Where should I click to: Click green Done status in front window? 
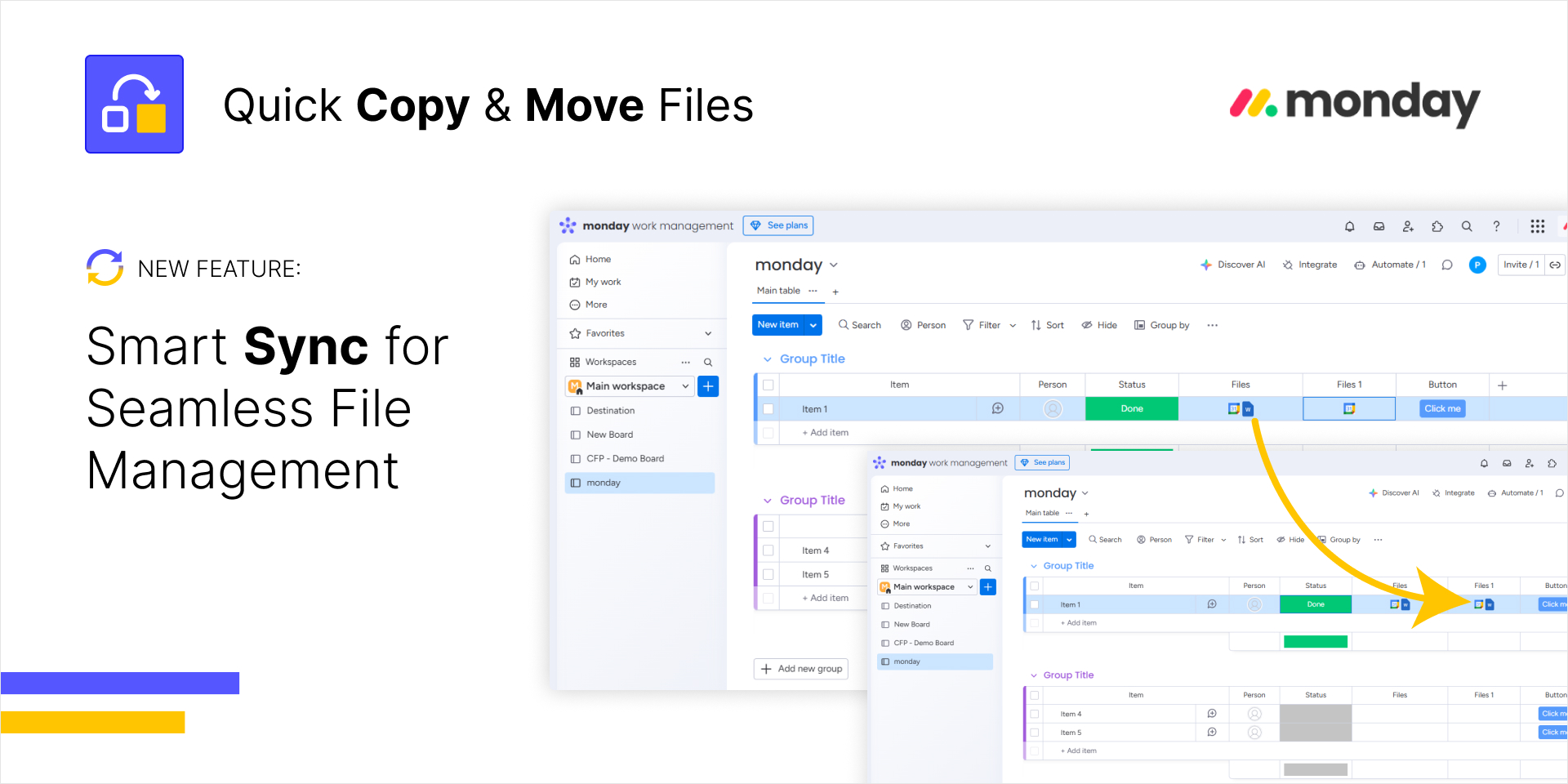[x=1316, y=604]
